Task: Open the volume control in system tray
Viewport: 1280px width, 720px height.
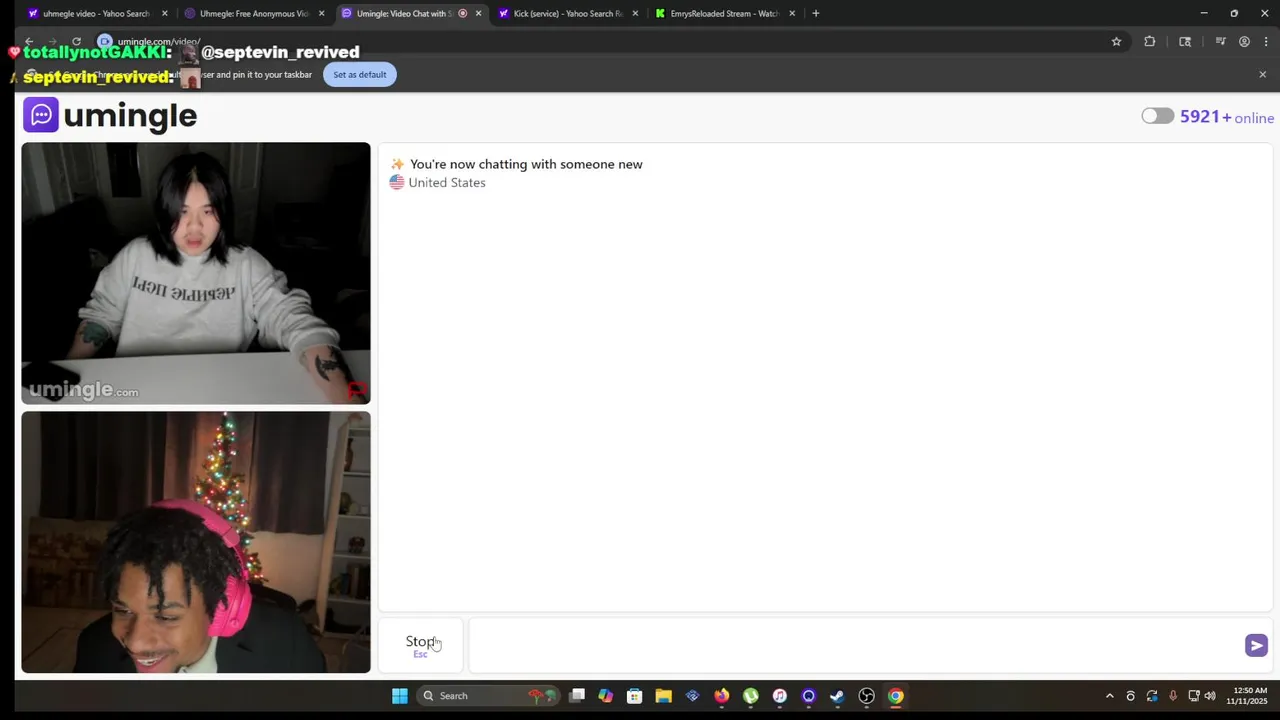Action: (x=1210, y=696)
